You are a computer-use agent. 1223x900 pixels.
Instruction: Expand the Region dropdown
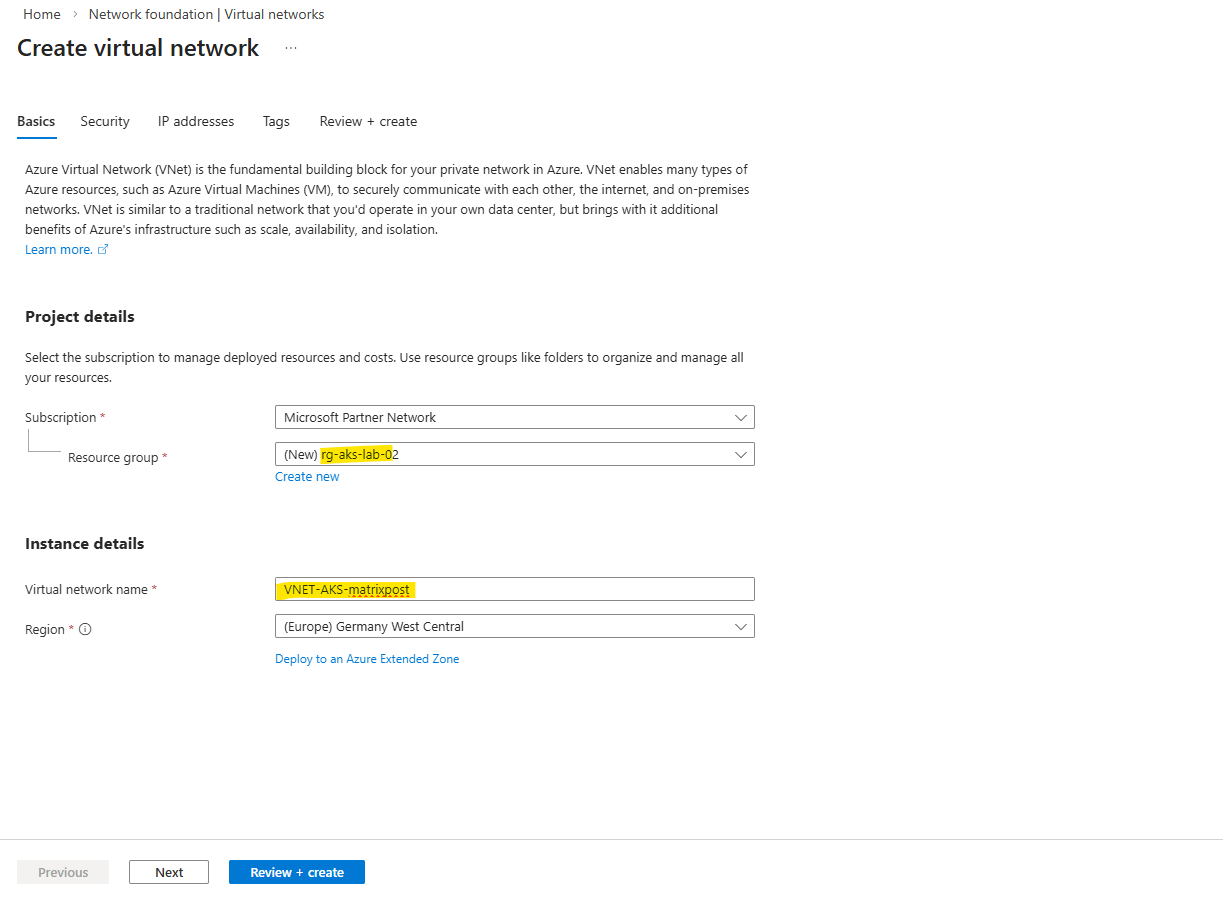tap(514, 627)
